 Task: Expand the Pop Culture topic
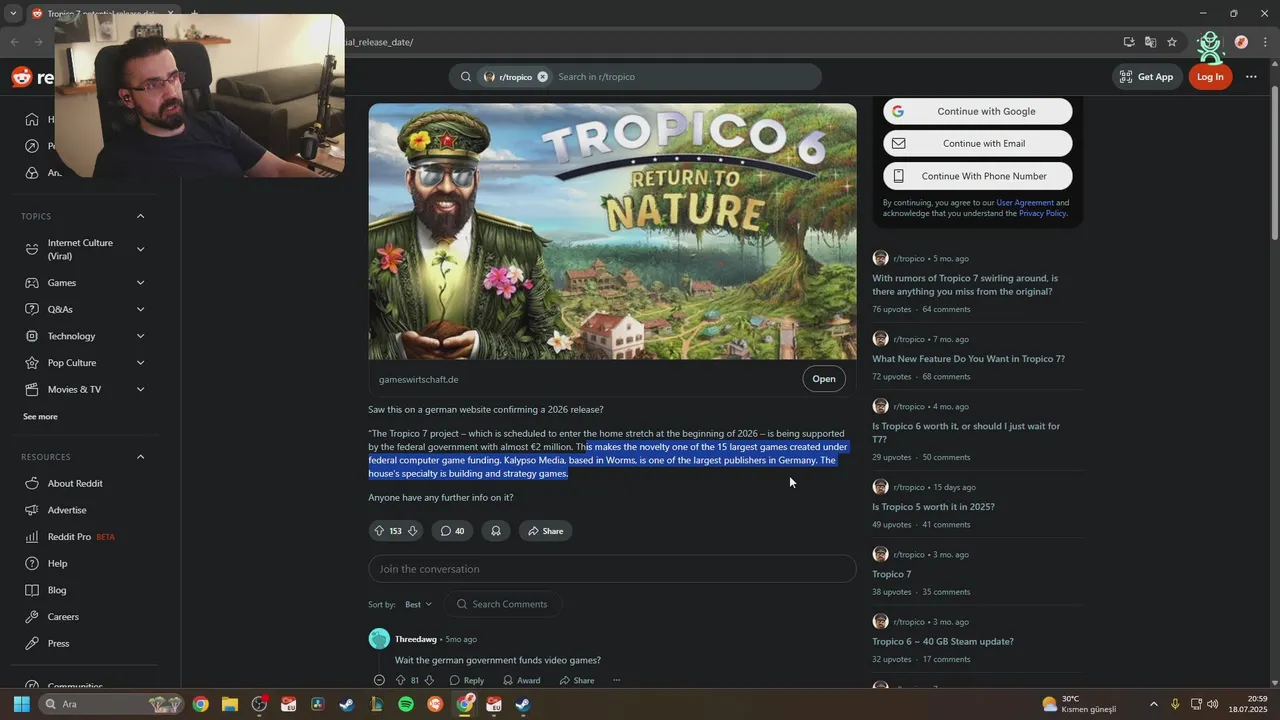pos(140,363)
